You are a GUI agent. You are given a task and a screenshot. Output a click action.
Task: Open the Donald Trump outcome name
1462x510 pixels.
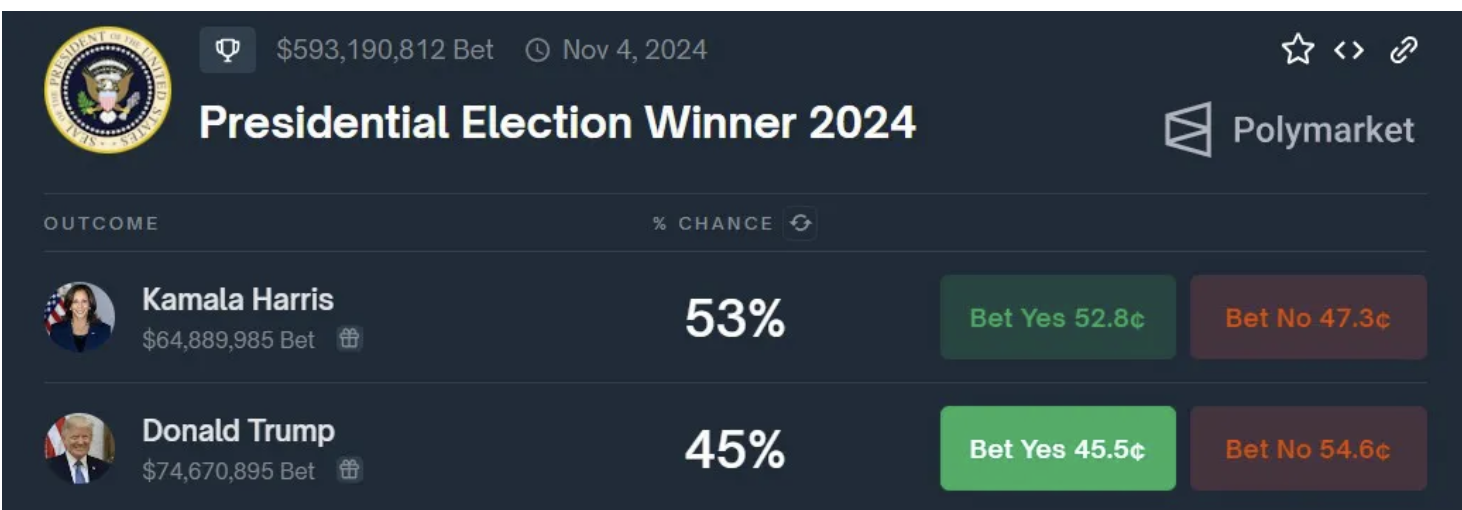pos(238,431)
